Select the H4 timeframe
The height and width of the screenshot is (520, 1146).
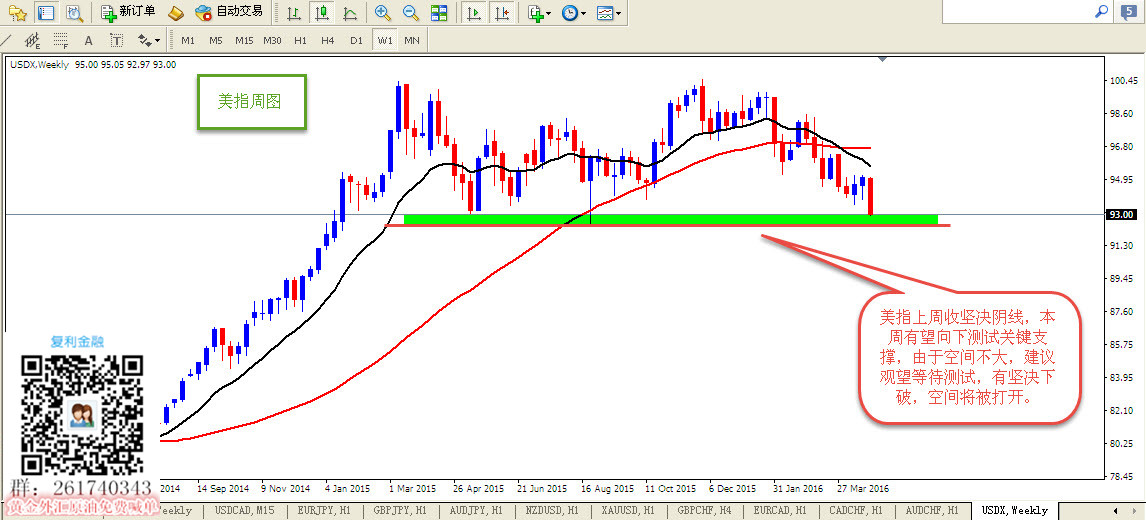(x=327, y=40)
